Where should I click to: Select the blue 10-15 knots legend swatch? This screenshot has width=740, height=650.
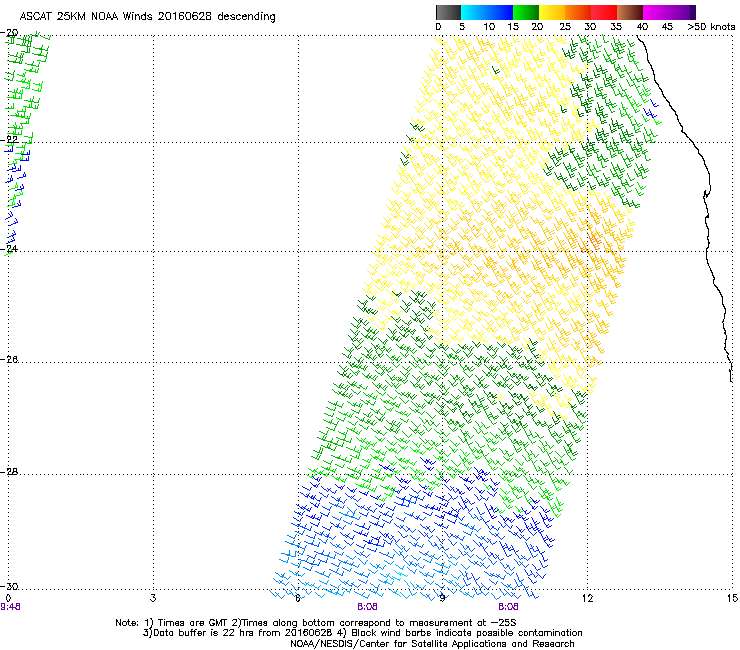pos(500,12)
